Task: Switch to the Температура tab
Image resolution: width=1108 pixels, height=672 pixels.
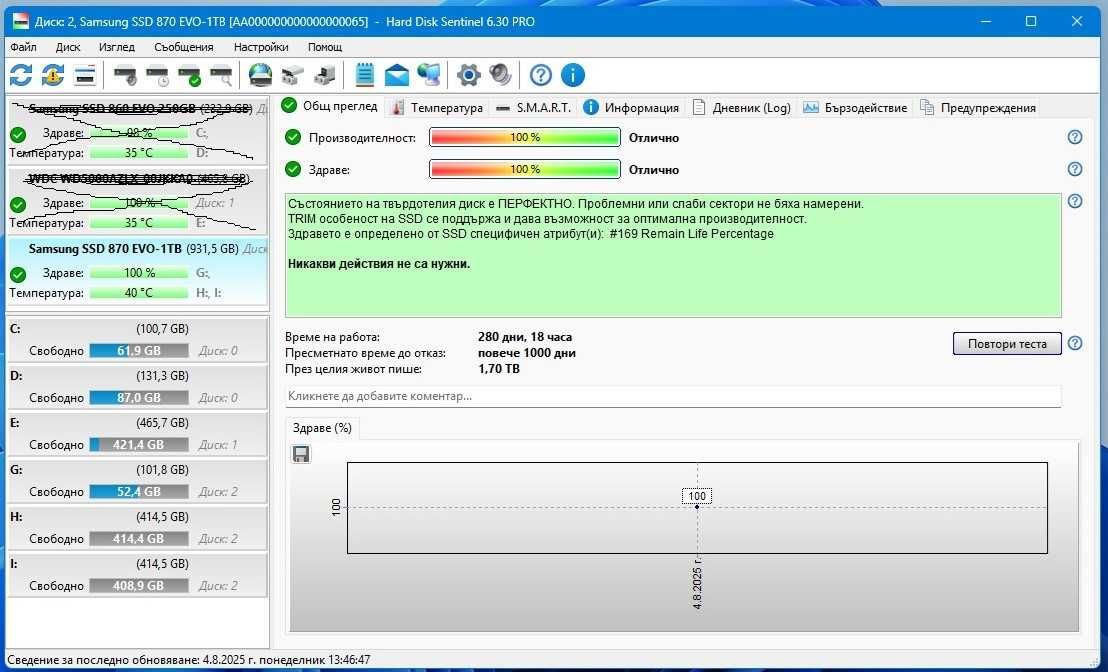Action: [x=437, y=107]
